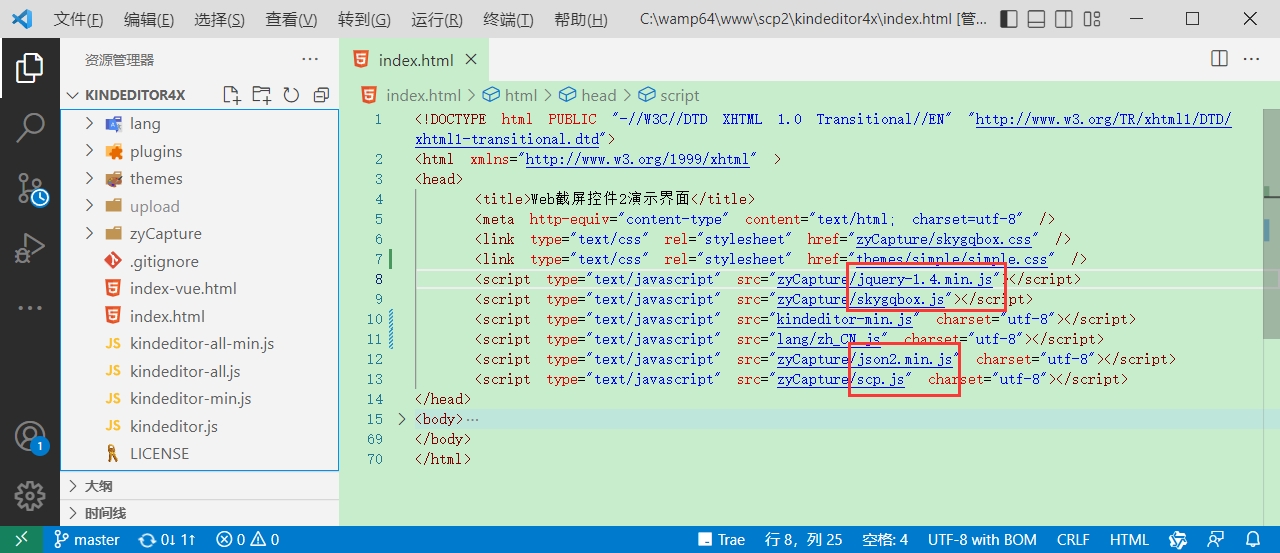Image resolution: width=1280 pixels, height=553 pixels.
Task: Open the Manage settings gear
Action: 30,495
